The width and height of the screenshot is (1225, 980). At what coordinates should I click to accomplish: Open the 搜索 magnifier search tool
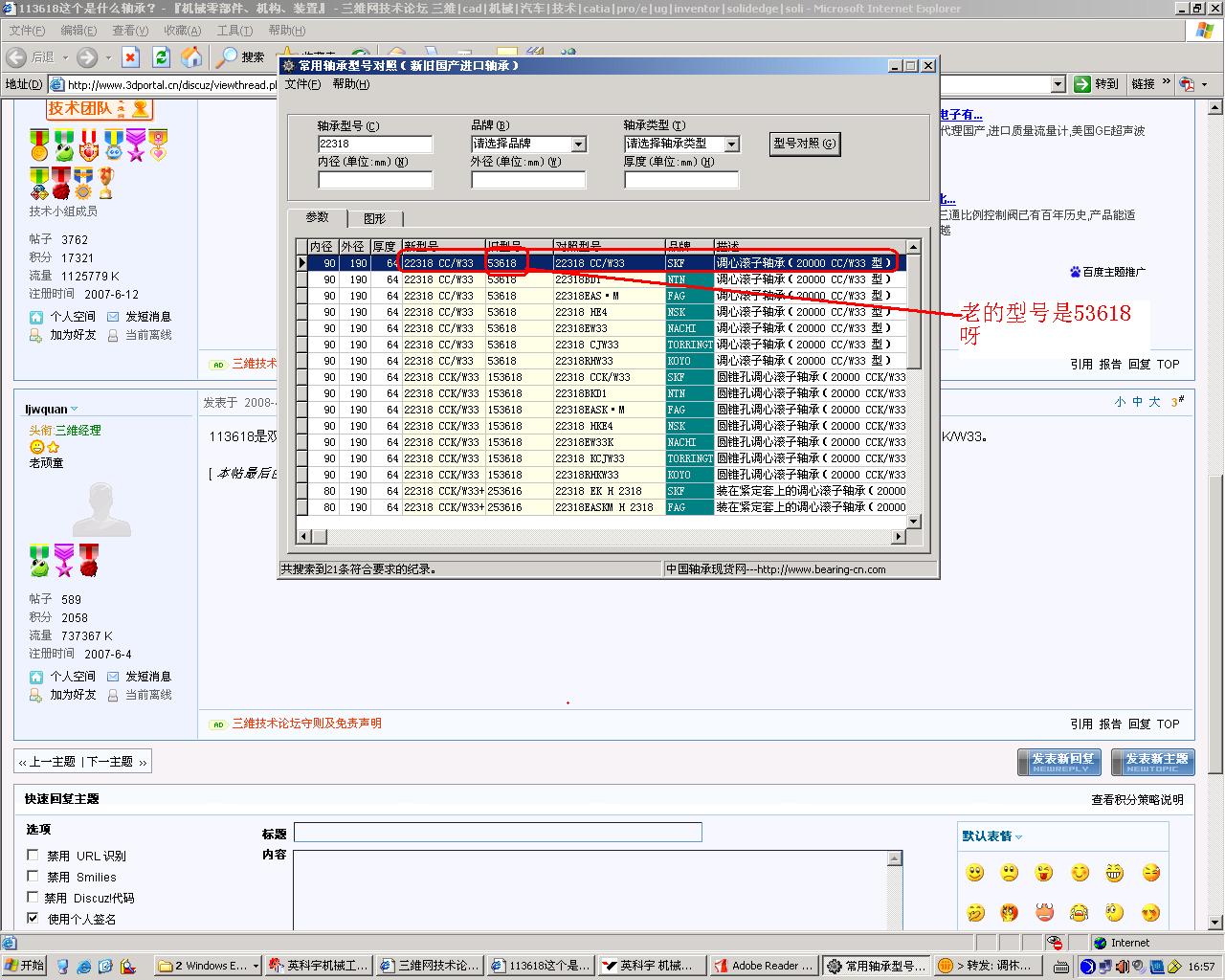coord(239,57)
